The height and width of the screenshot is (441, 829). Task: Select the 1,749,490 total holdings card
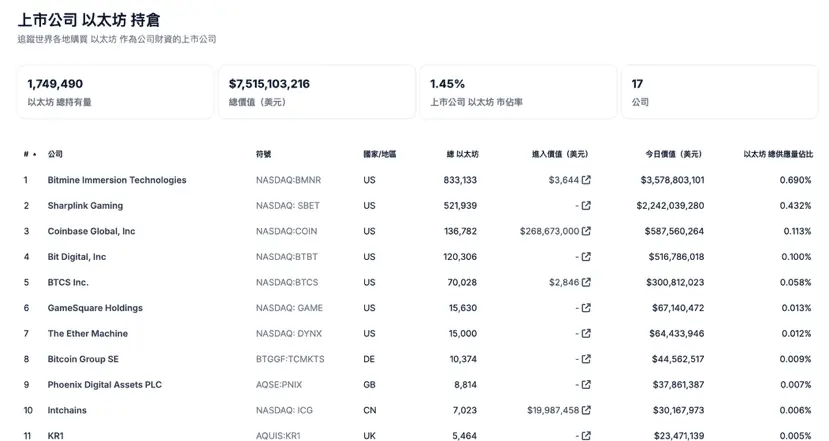115,92
